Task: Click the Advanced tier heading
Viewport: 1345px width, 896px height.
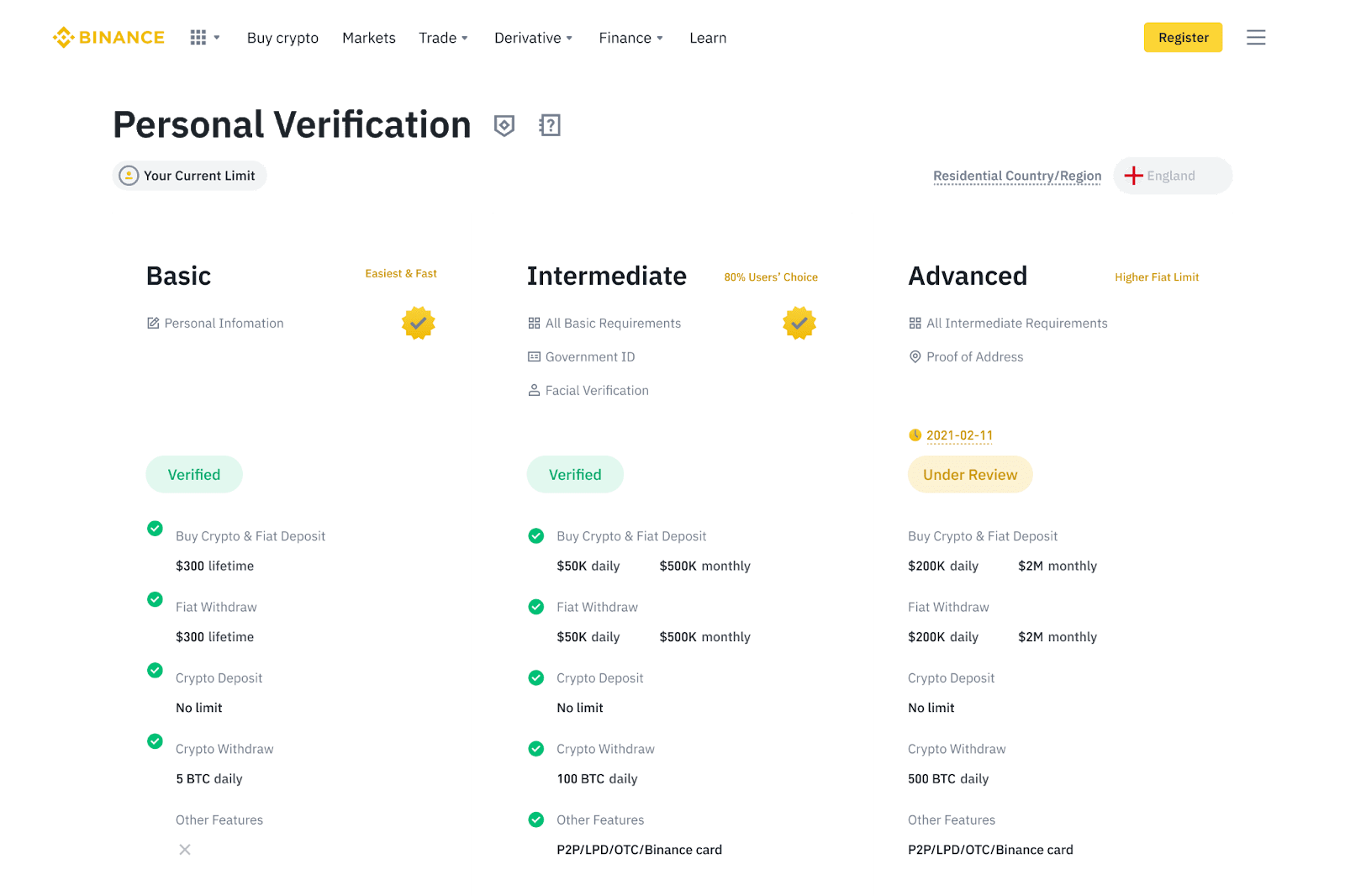Action: coord(968,276)
